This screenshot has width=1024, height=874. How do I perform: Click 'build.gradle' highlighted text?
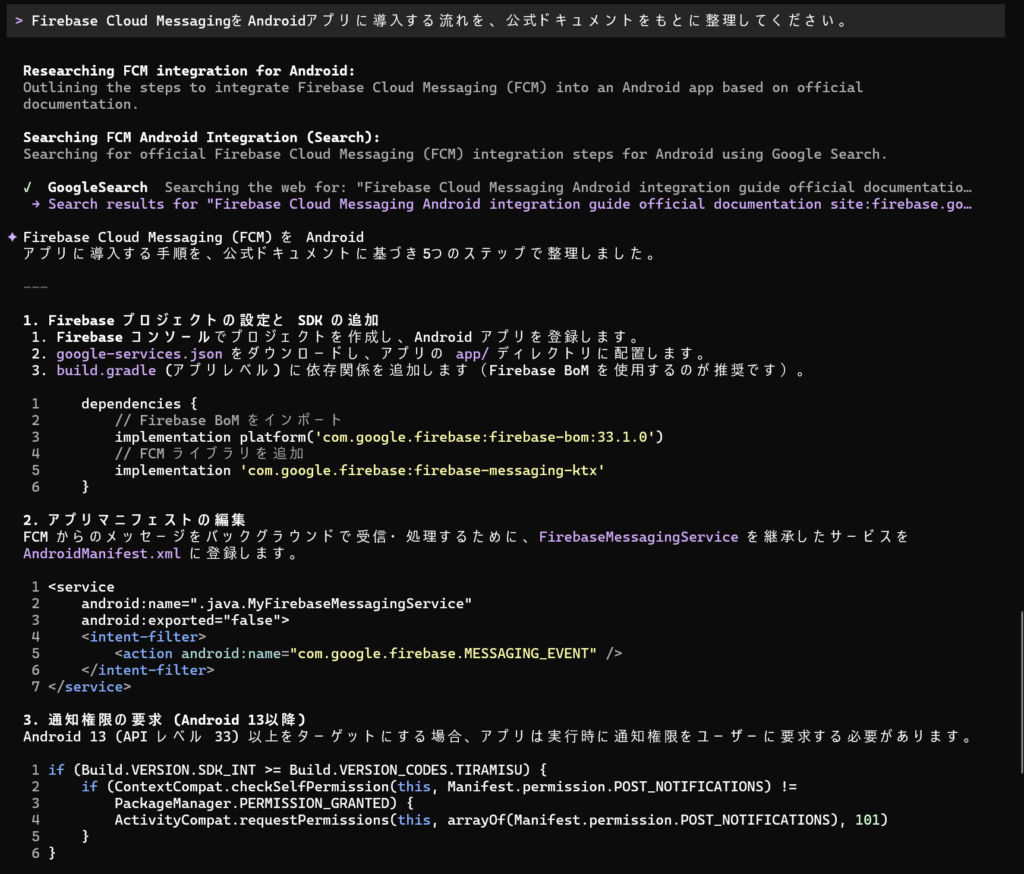click(x=106, y=370)
